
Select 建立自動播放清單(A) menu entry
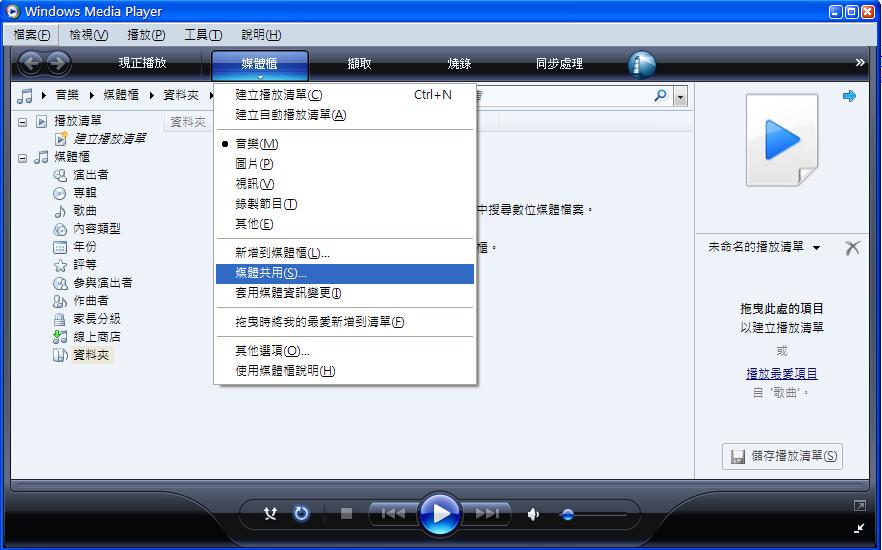pos(345,115)
